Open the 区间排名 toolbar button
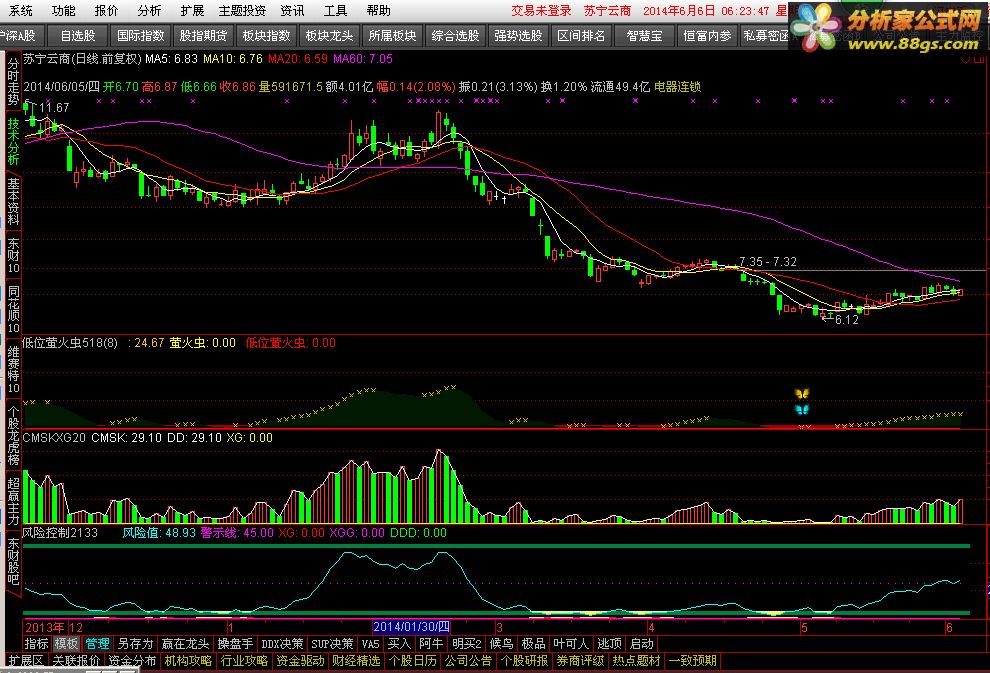 click(x=581, y=36)
